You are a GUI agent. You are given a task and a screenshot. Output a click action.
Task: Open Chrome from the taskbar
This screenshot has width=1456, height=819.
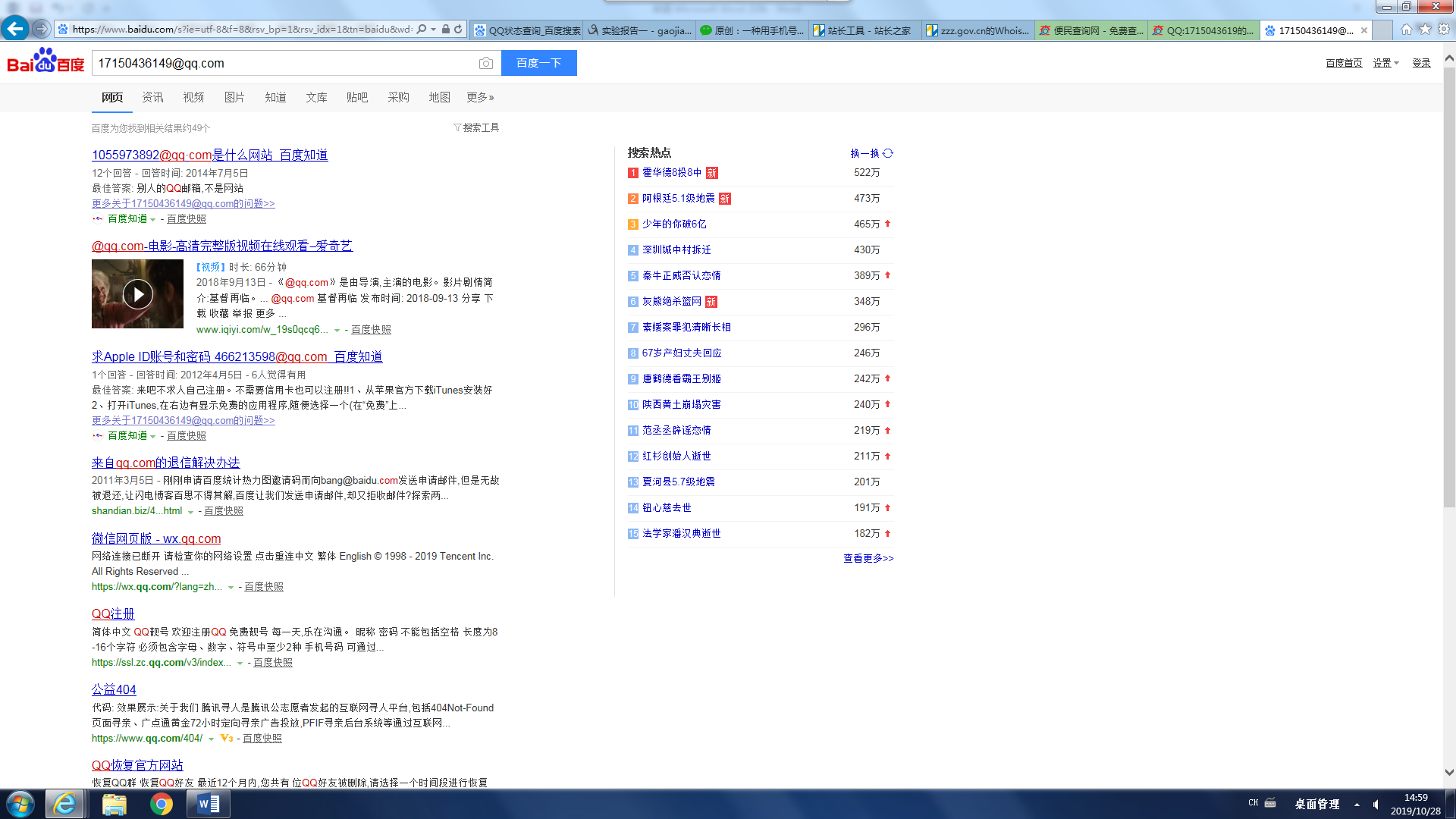tap(161, 804)
